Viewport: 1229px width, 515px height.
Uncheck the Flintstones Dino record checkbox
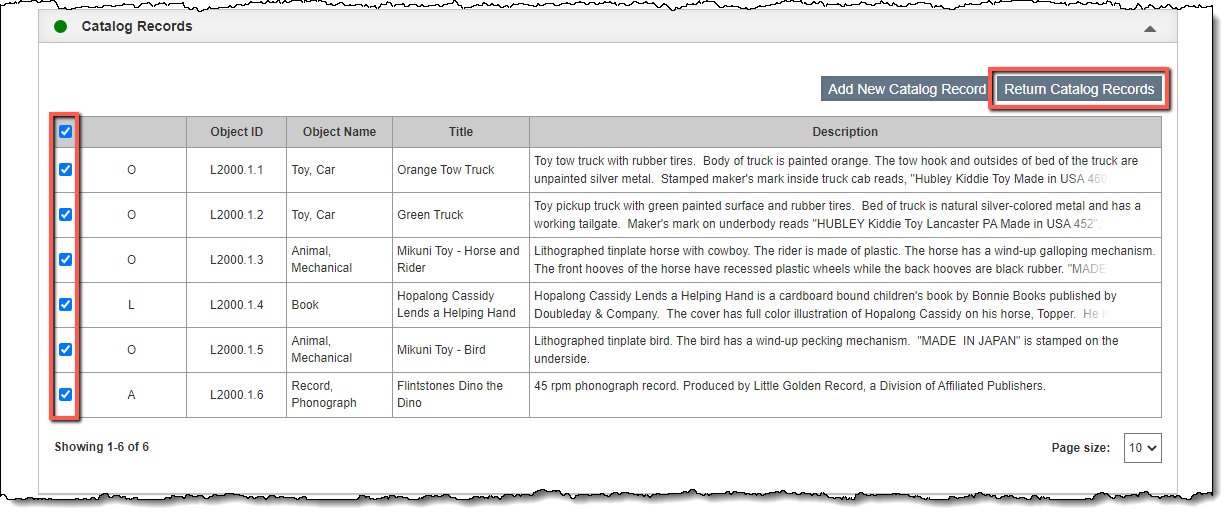coord(65,394)
